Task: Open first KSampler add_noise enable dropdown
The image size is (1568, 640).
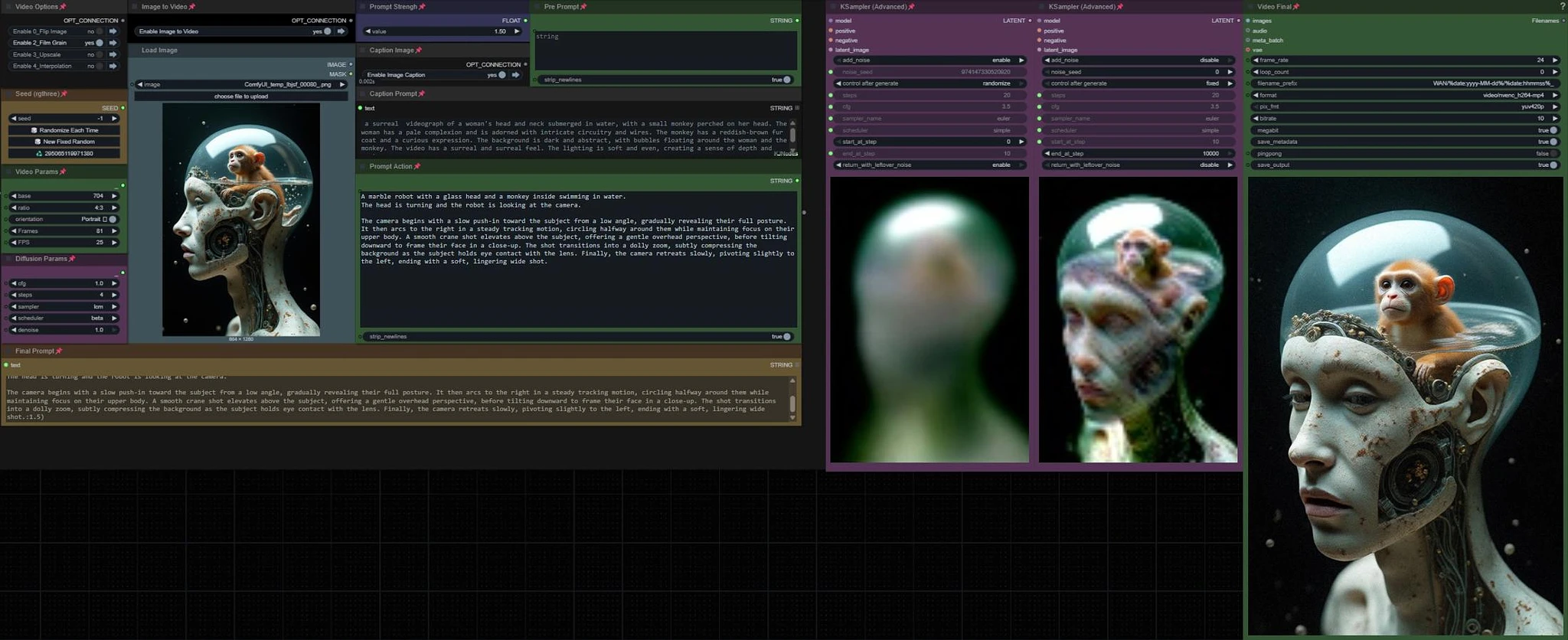Action: tap(930, 60)
